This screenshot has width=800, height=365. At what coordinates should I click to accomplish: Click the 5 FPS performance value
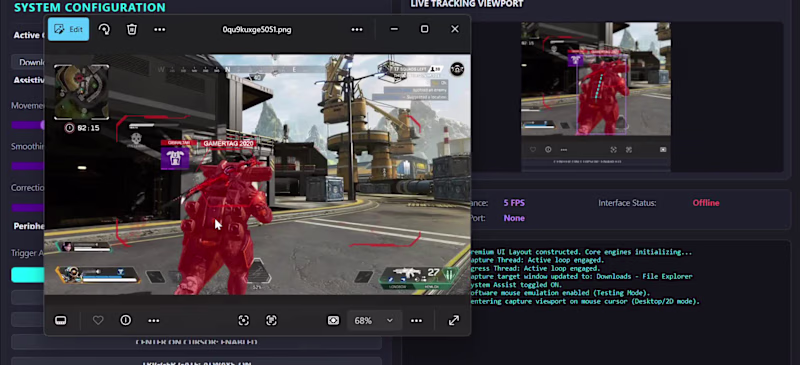click(514, 203)
